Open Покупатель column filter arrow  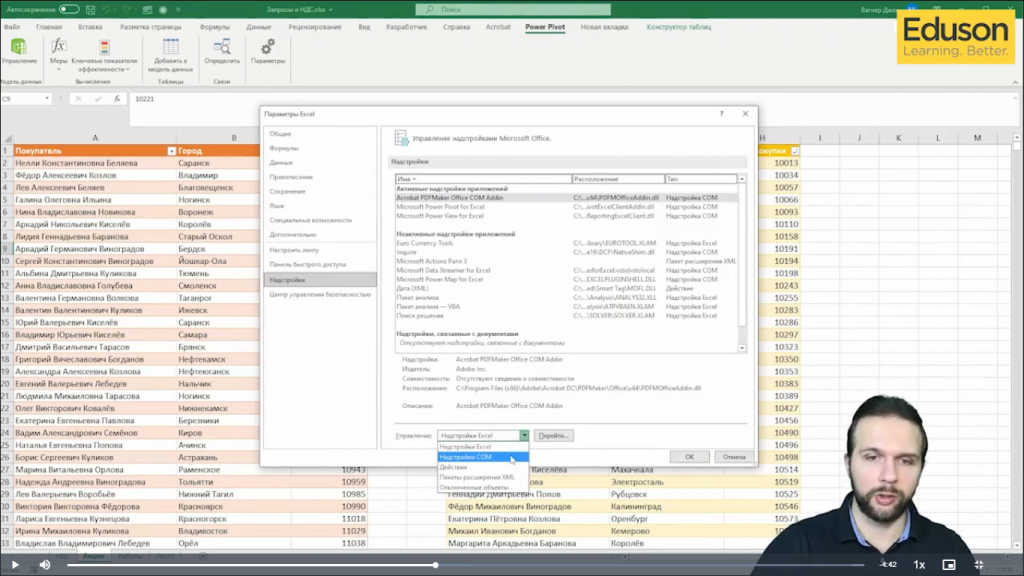pos(171,151)
